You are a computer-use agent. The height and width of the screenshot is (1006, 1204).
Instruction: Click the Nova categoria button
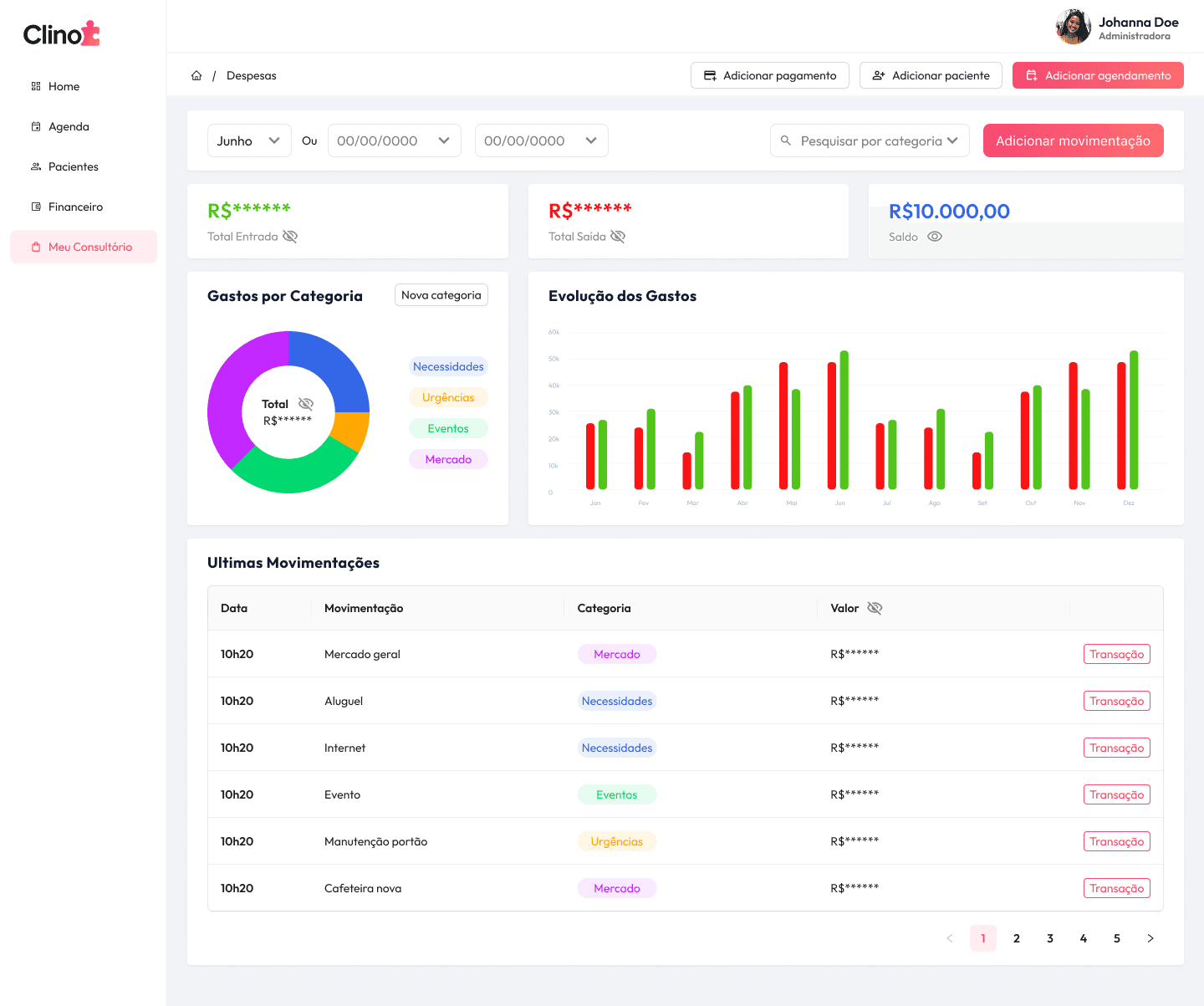coord(441,294)
